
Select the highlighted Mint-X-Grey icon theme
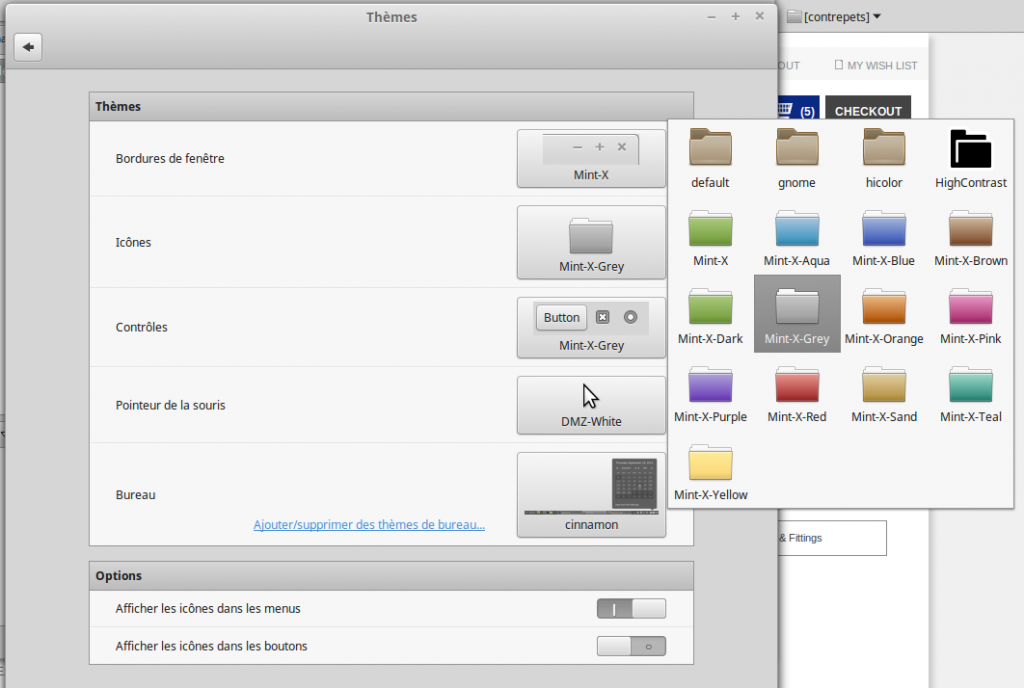click(797, 314)
